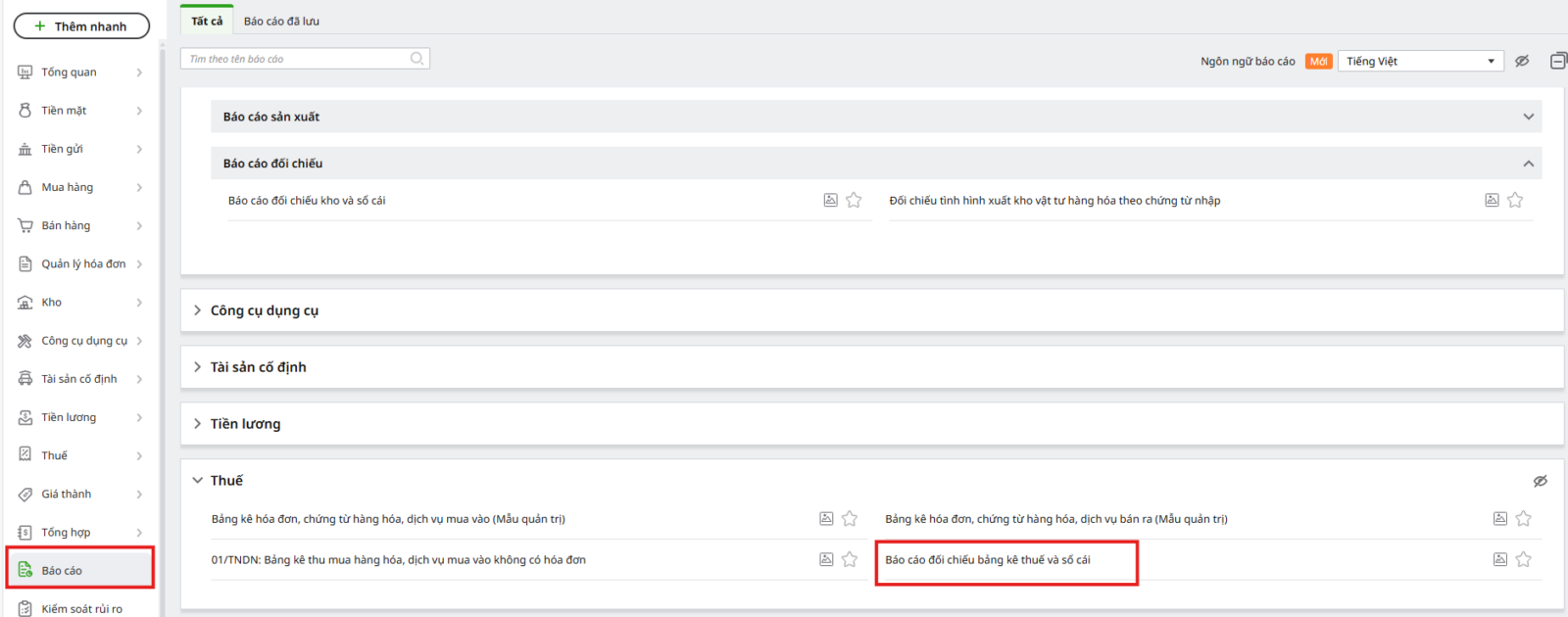Favorite the 'Báo cáo đối chiếu bảng kê thuế và sổ cái' report
This screenshot has height=617, width=1568.
point(1523,560)
